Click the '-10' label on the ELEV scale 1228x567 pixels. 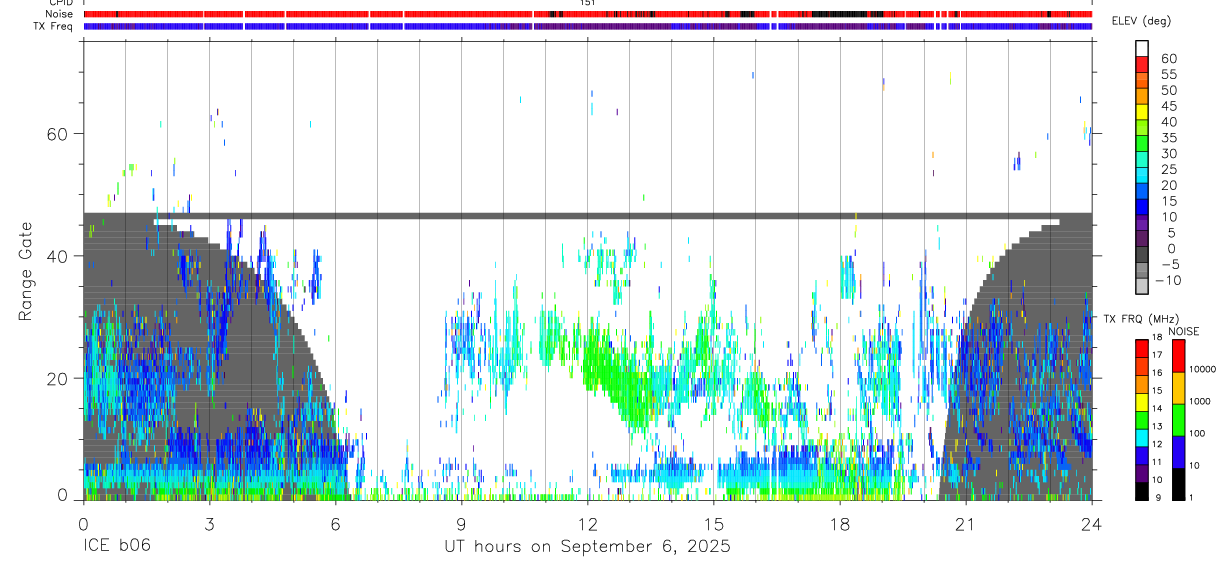[1166, 281]
